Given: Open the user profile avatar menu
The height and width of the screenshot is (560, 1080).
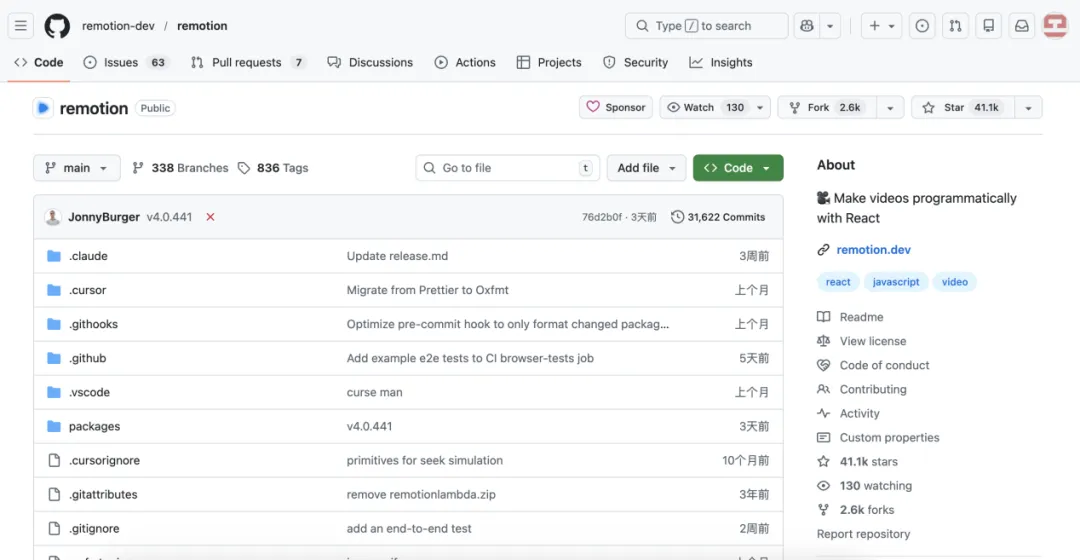Looking at the screenshot, I should tap(1055, 25).
